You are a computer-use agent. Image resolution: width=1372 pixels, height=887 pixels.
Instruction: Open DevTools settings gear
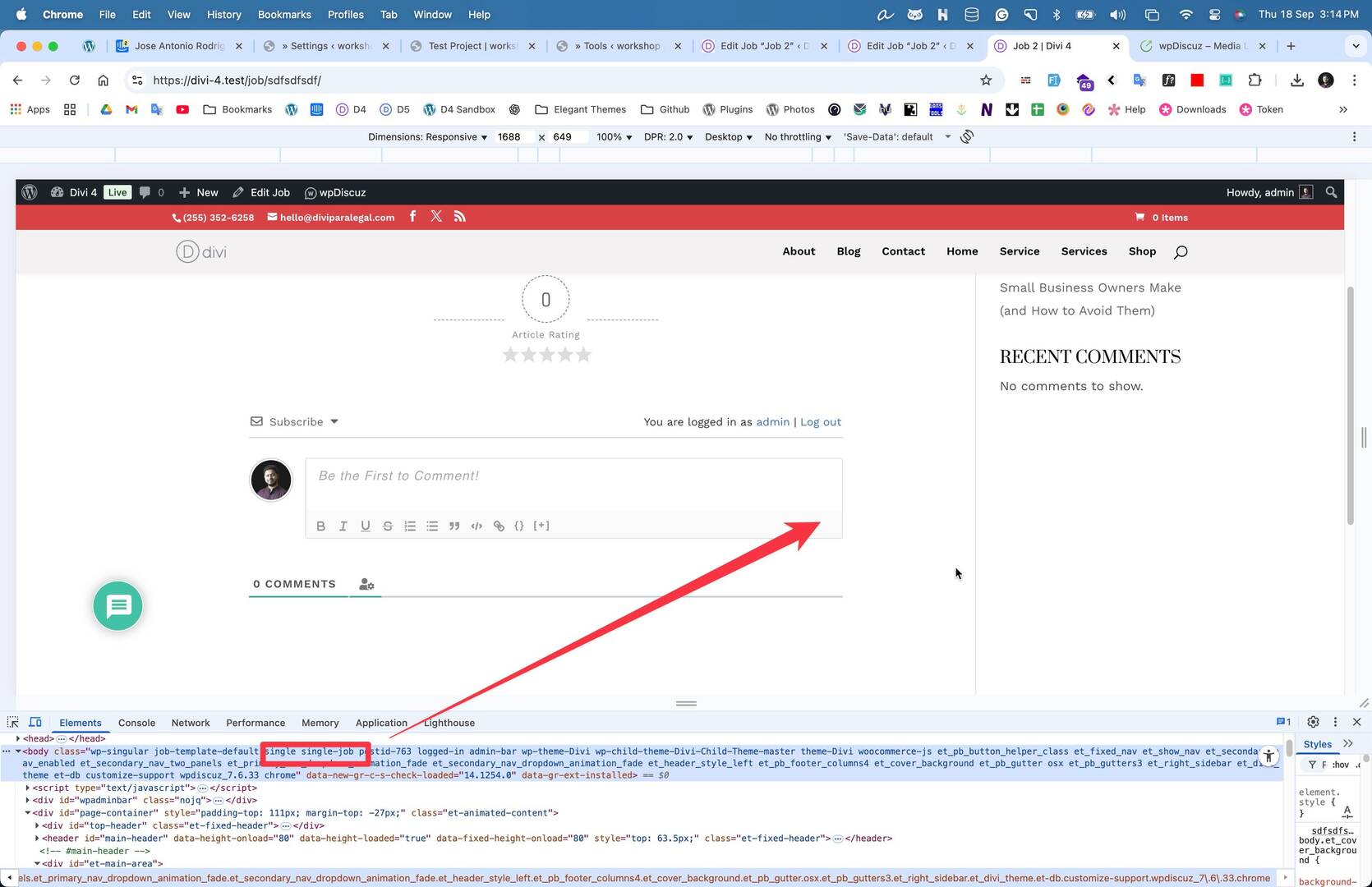coord(1313,722)
